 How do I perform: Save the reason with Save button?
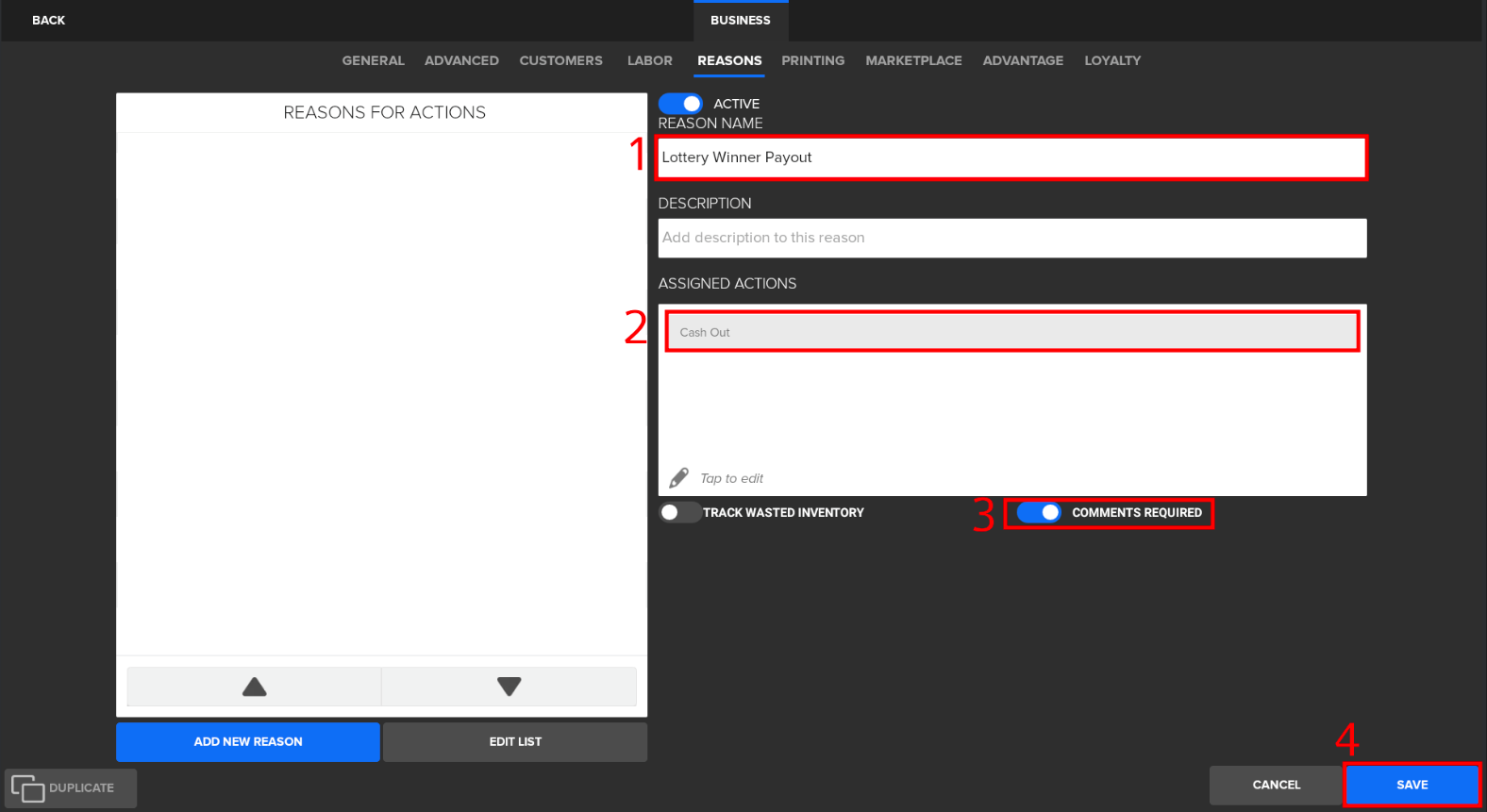[1412, 785]
